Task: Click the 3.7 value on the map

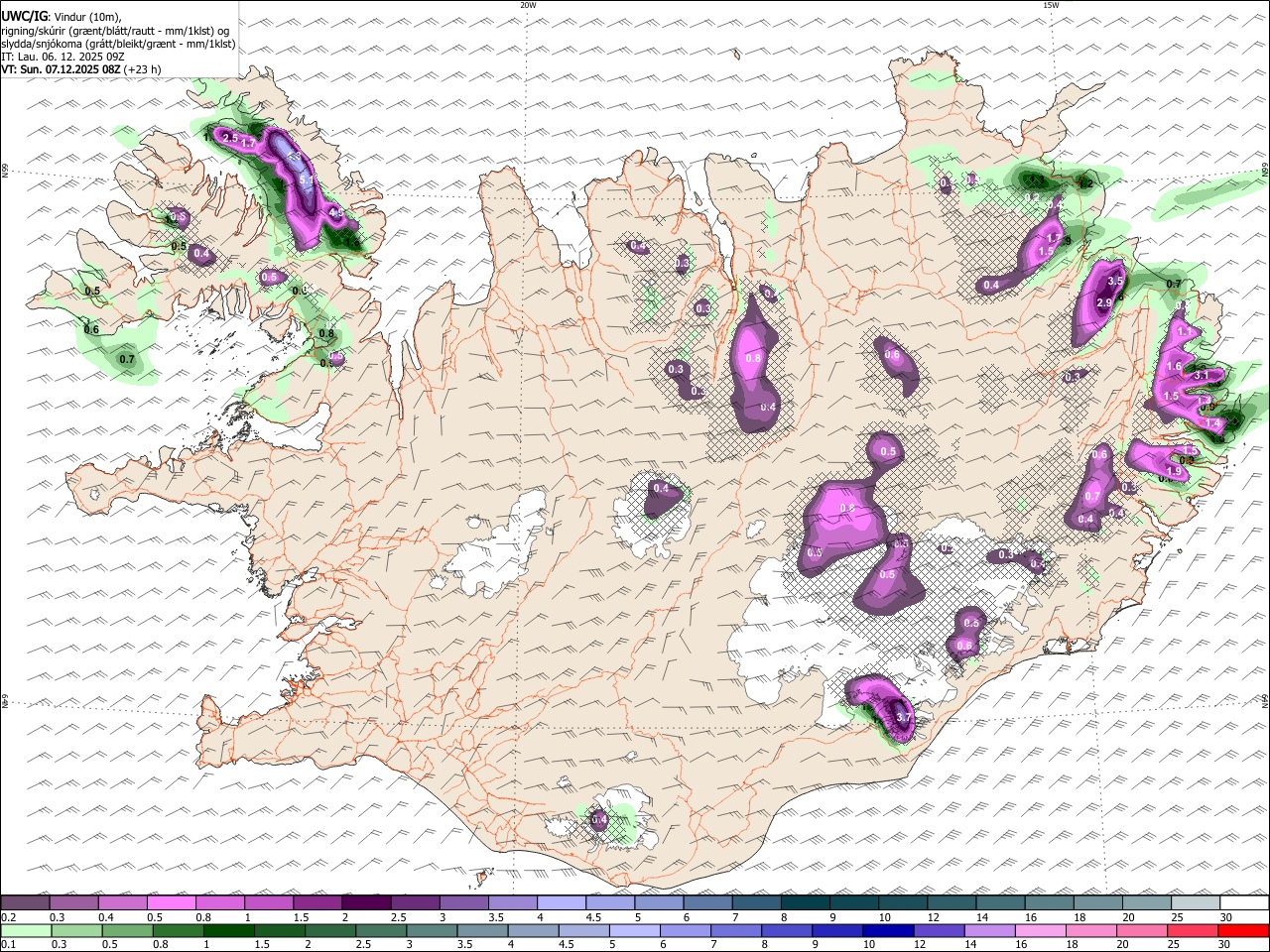Action: [903, 717]
